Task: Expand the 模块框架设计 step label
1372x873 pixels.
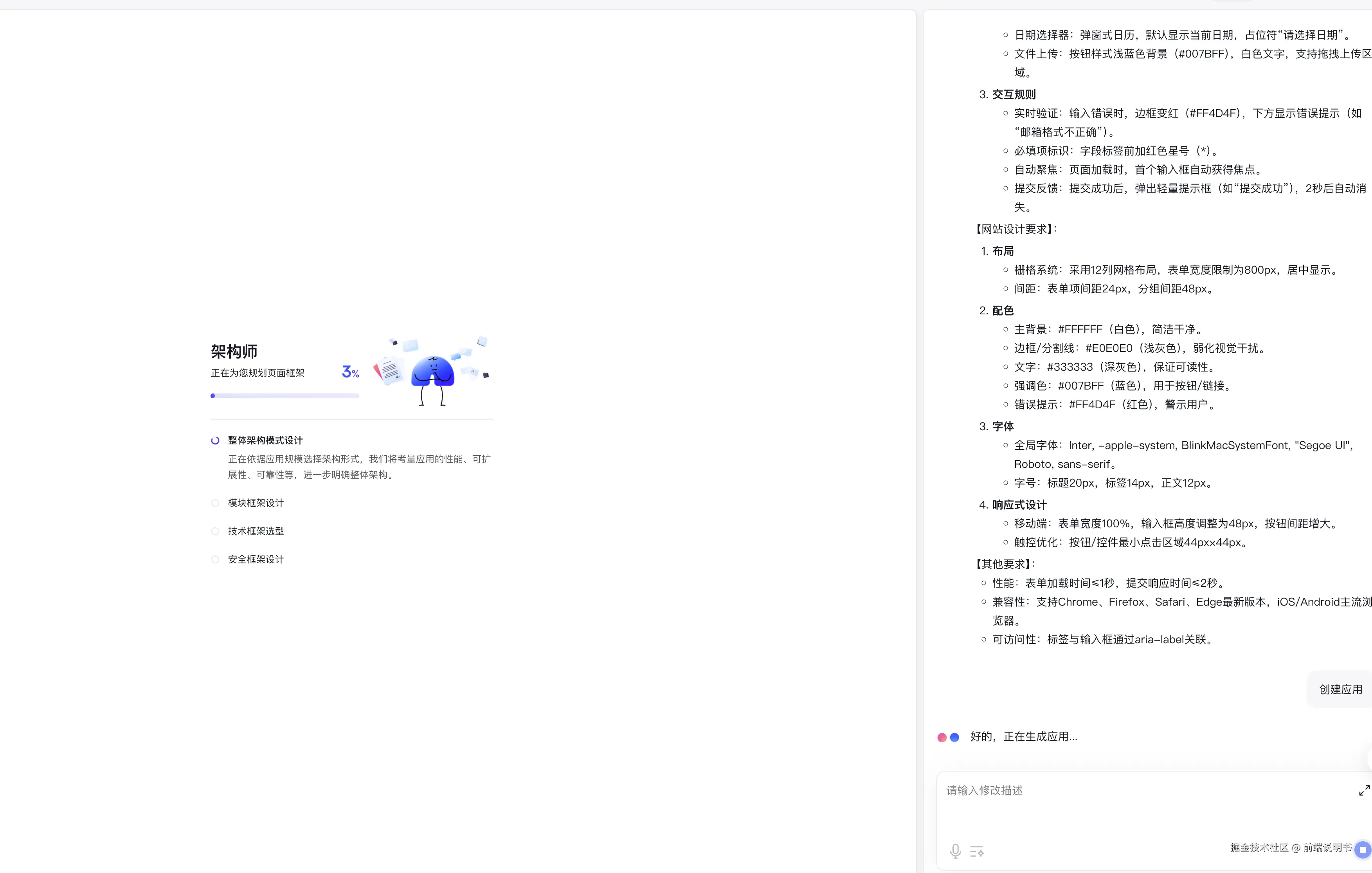Action: tap(256, 503)
